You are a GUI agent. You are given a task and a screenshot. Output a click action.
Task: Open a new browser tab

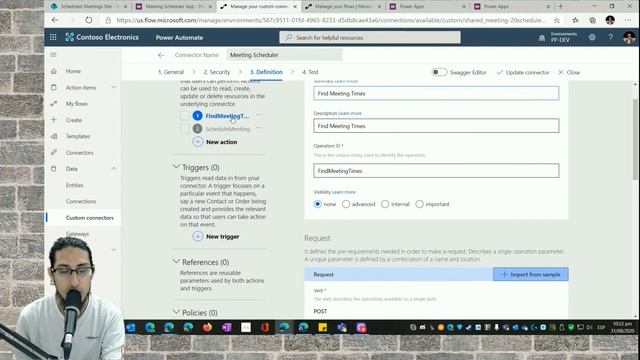click(560, 6)
